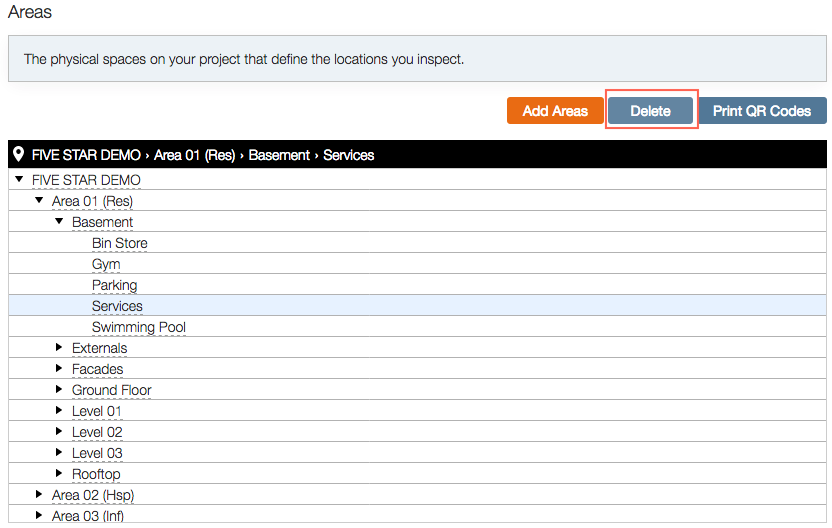The height and width of the screenshot is (528, 832).
Task: Expand the Ground Floor node
Action: [x=59, y=389]
